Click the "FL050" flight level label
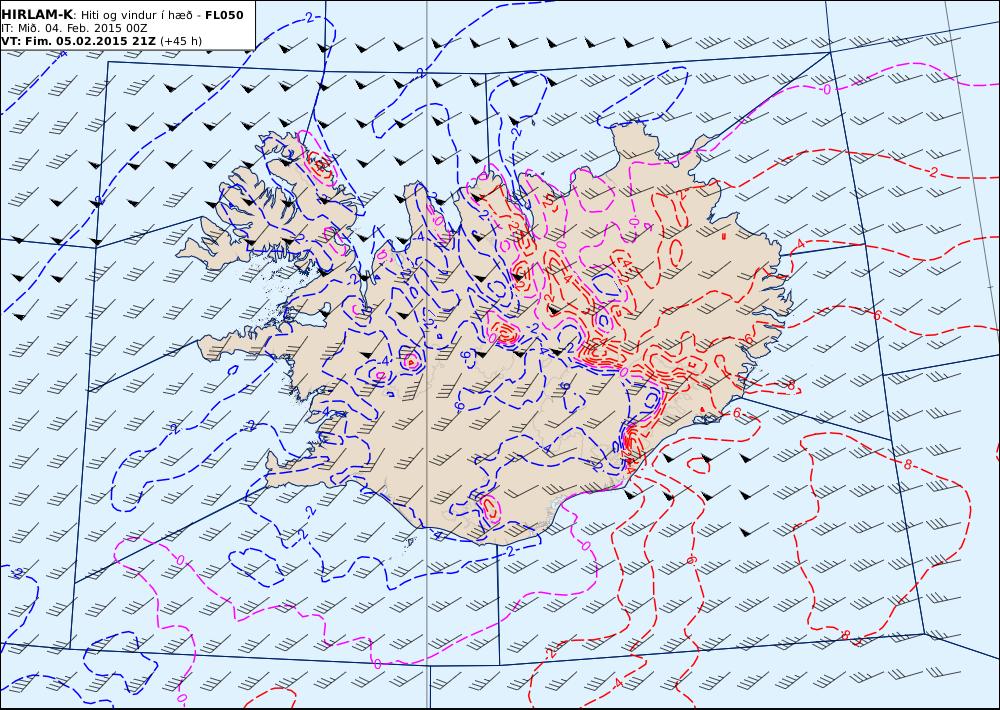This screenshot has height=710, width=1000. 224,15
